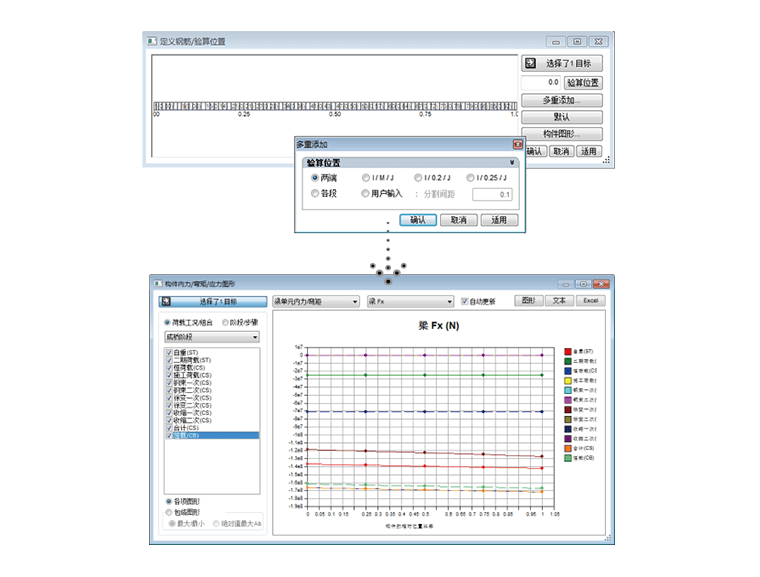Image resolution: width=760 pixels, height=577 pixels.
Task: Toggle the 自动更新 checkbox
Action: click(464, 301)
